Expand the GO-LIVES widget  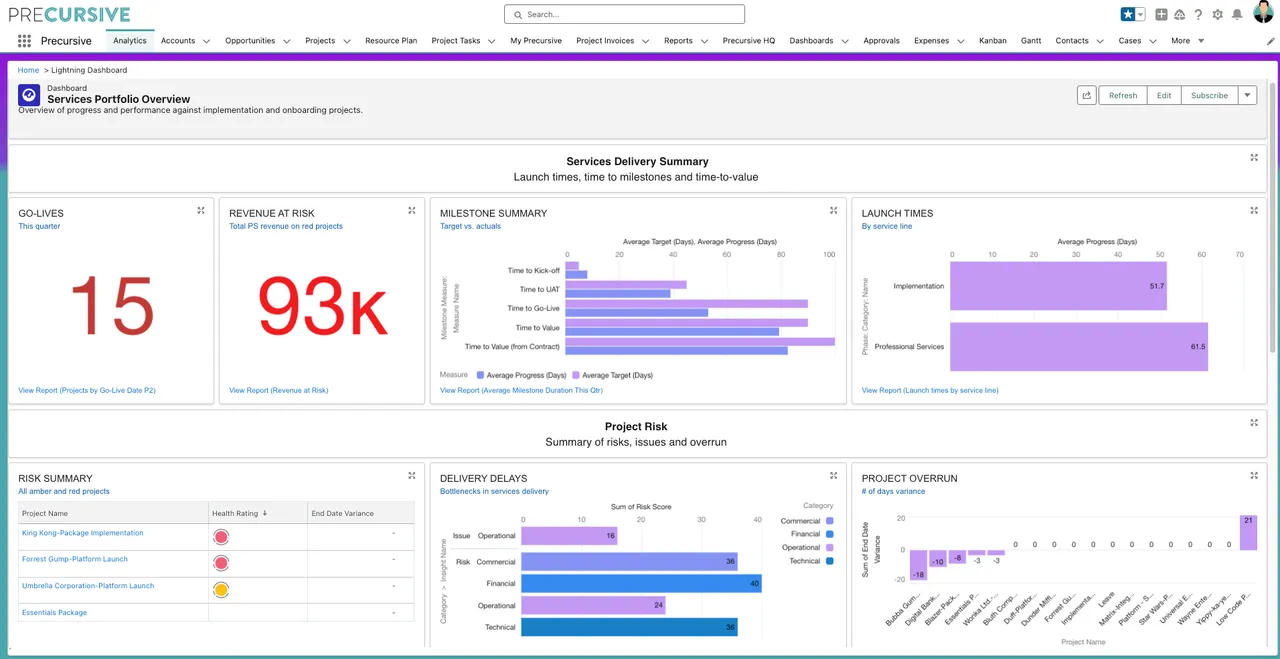(x=201, y=210)
